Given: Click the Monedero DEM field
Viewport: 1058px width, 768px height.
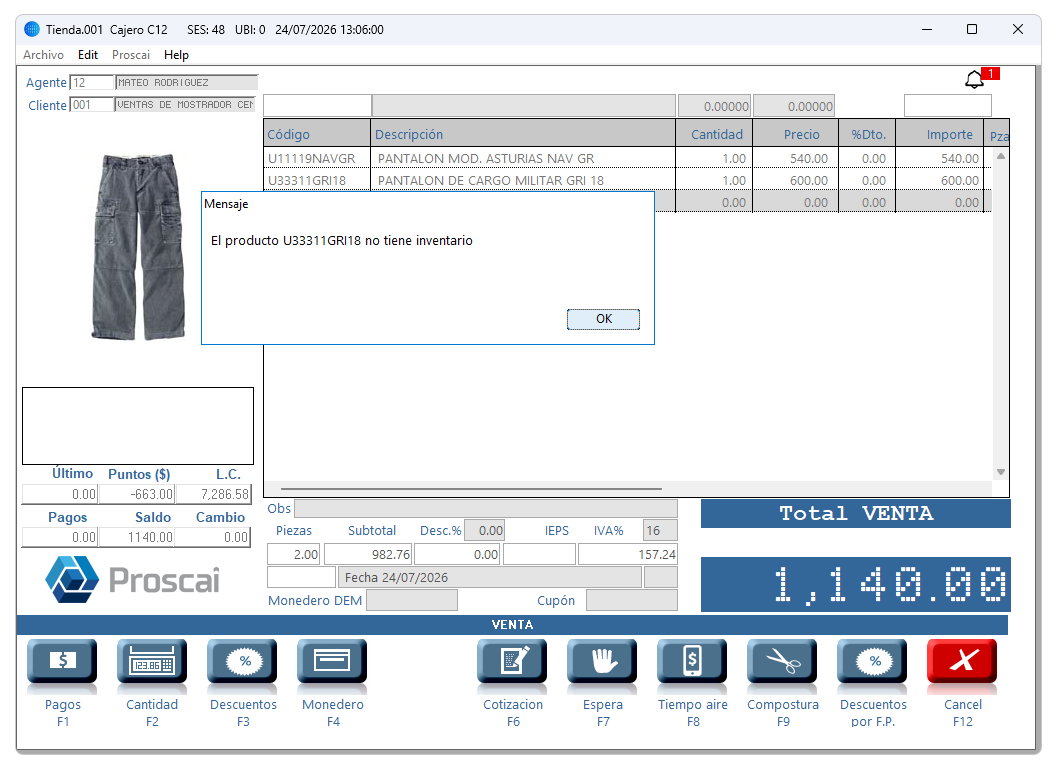Looking at the screenshot, I should 412,600.
